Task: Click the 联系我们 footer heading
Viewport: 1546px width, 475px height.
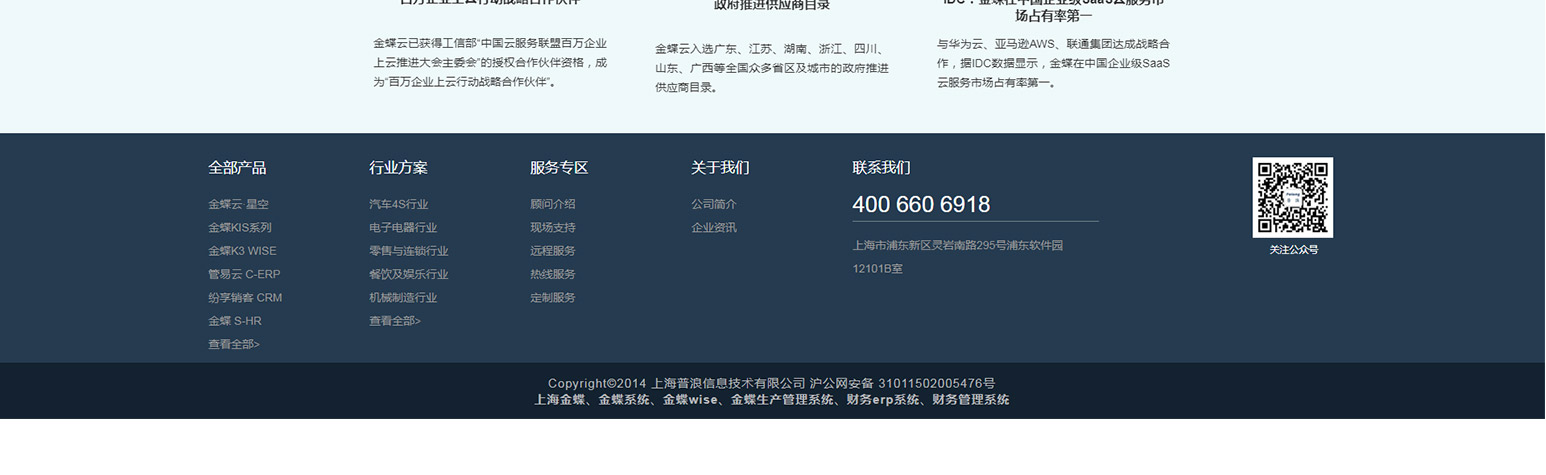Action: [881, 167]
